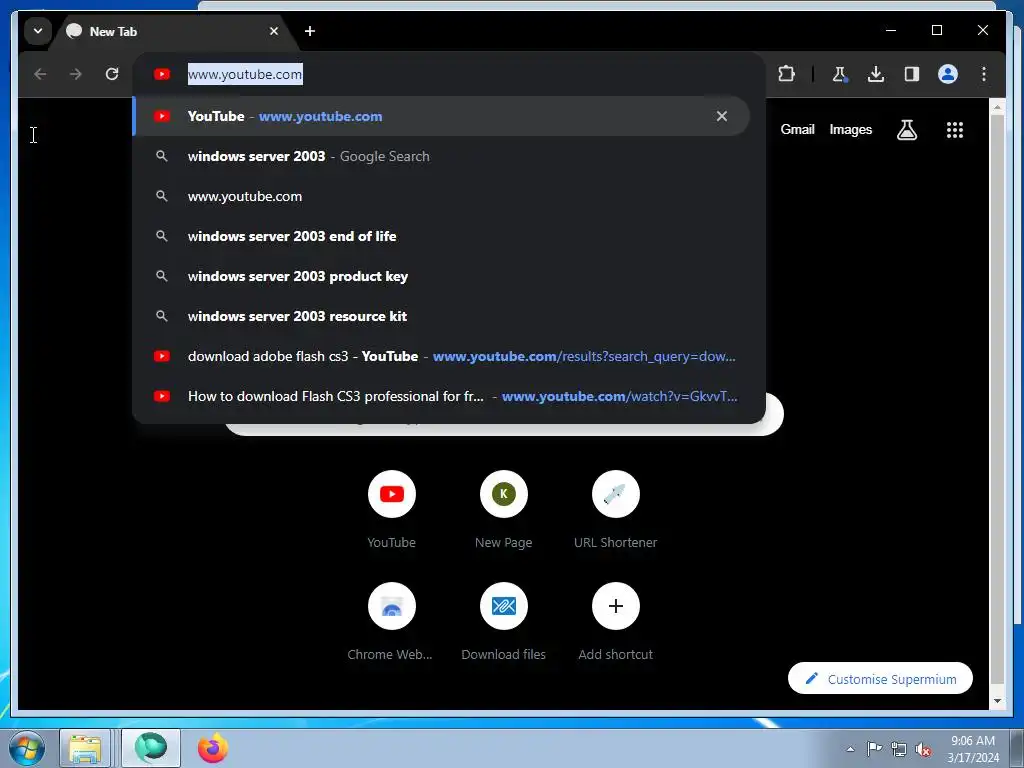Reload the page with refresh icon
This screenshot has width=1024, height=768.
[x=112, y=74]
